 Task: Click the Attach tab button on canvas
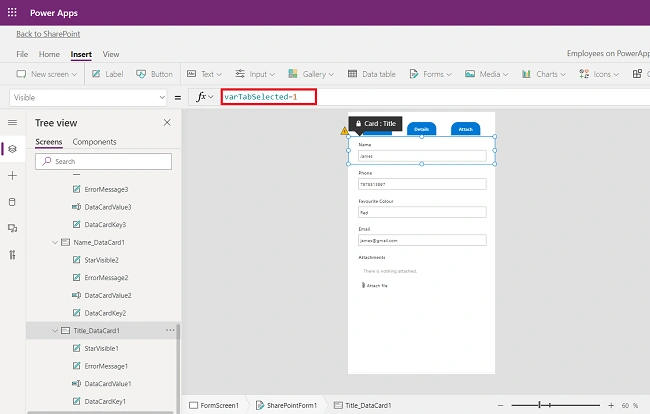pos(466,129)
